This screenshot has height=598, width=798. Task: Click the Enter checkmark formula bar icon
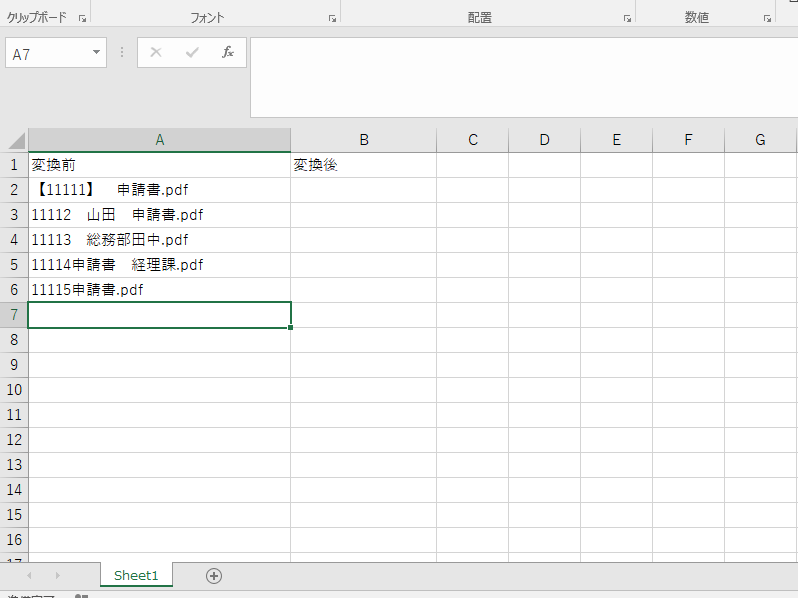[x=192, y=52]
